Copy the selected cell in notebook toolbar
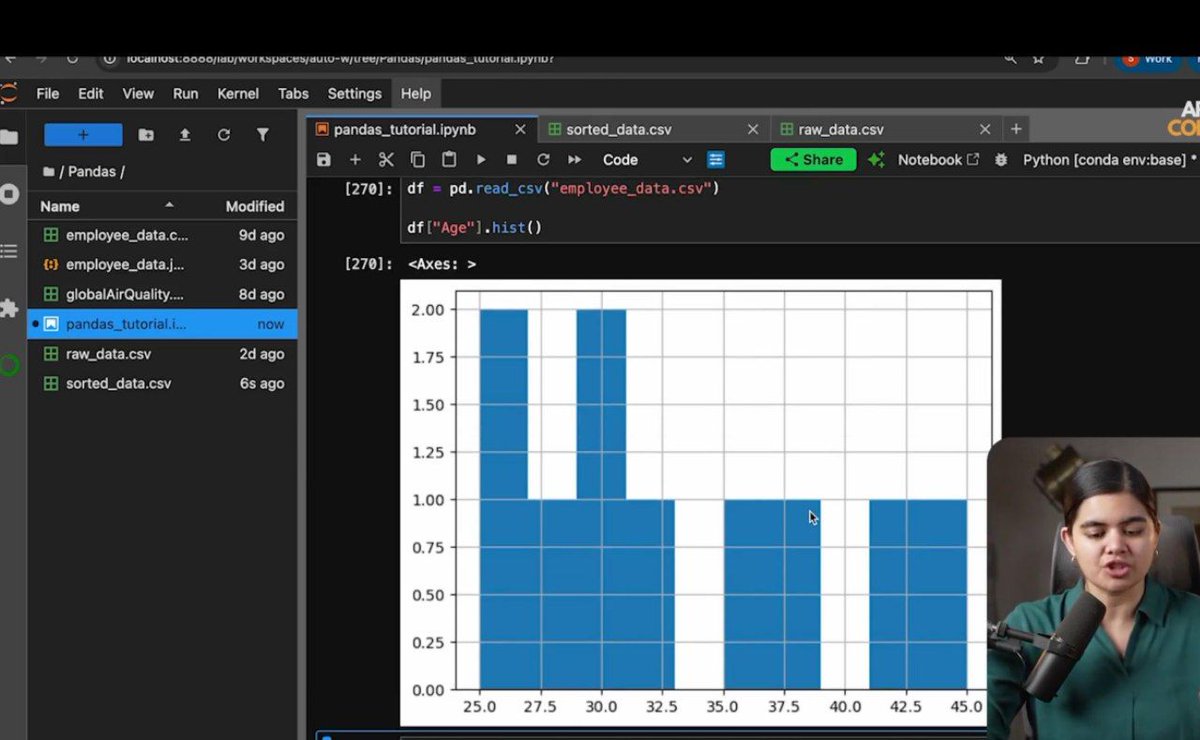The width and height of the screenshot is (1200, 740). point(418,160)
